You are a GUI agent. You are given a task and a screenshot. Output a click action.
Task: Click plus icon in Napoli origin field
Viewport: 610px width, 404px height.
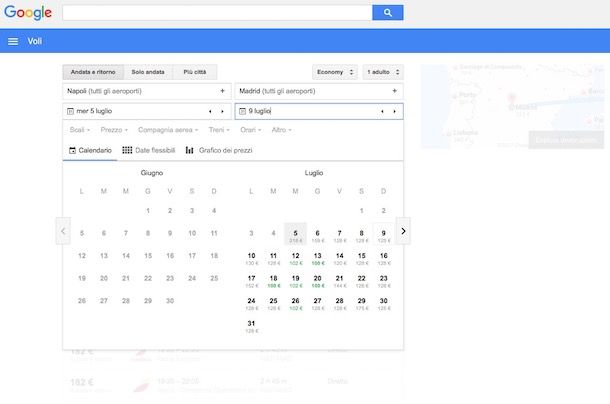223,91
